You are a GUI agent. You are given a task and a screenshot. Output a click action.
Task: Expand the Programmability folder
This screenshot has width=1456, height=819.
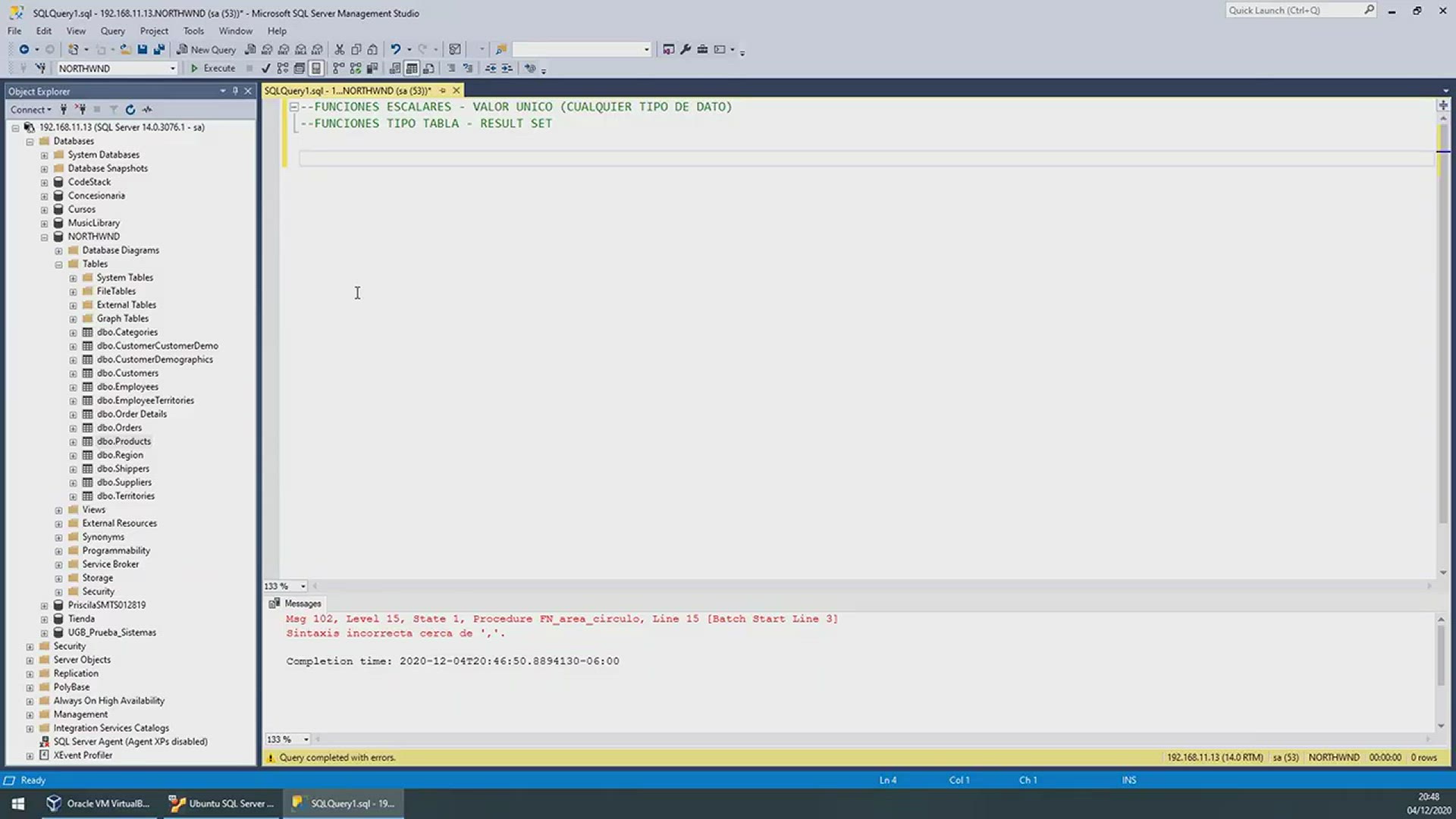58,551
